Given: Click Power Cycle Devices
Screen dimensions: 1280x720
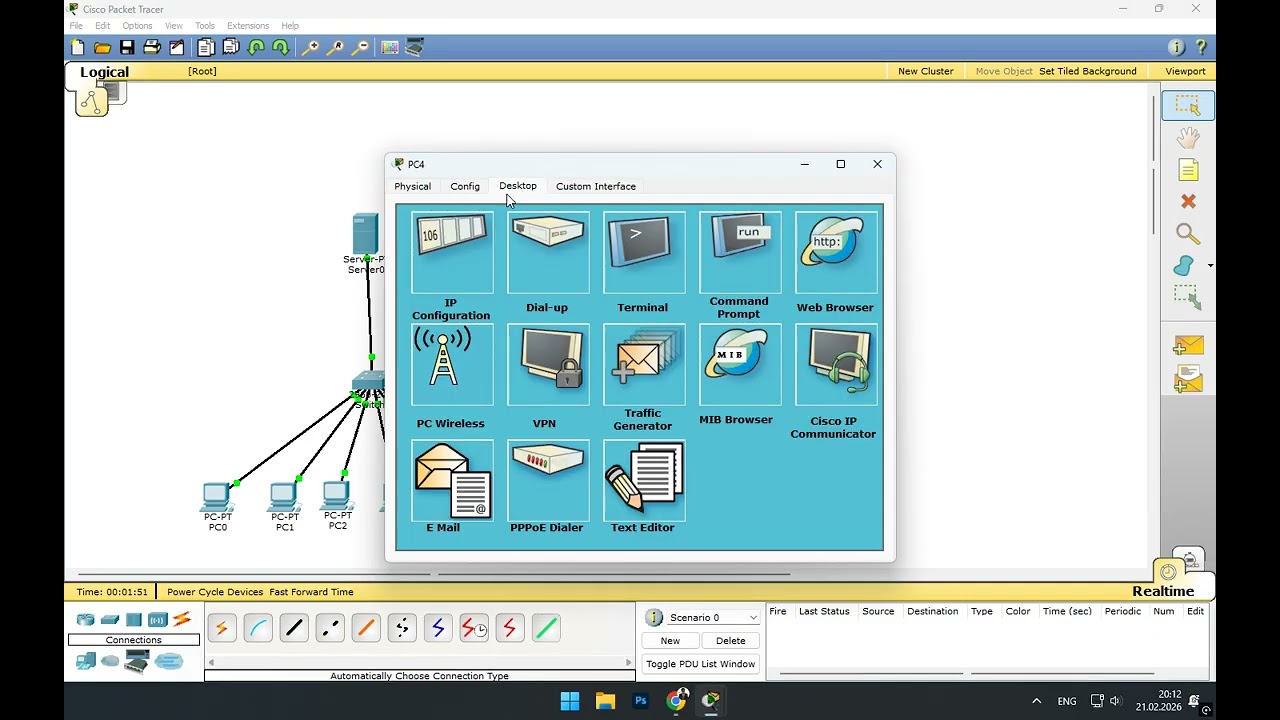Looking at the screenshot, I should pyautogui.click(x=215, y=592).
